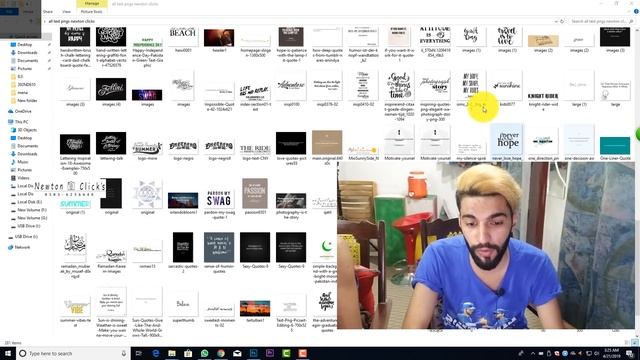The height and width of the screenshot is (360, 640).
Task: Launch Google Chrome from the taskbar
Action: (221, 353)
